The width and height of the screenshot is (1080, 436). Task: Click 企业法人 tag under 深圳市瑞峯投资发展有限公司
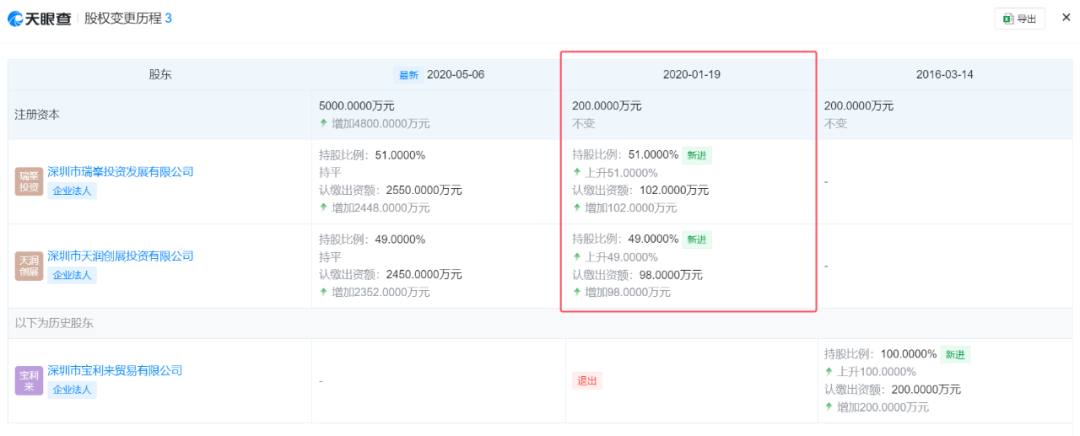pos(72,191)
